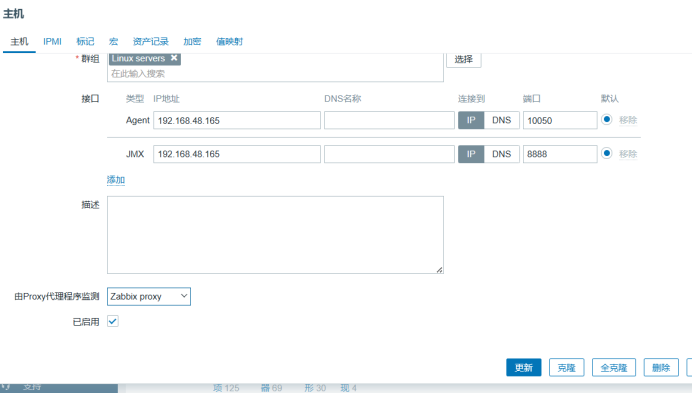This screenshot has width=692, height=393.
Task: Click the 全克隆 button
Action: [613, 367]
